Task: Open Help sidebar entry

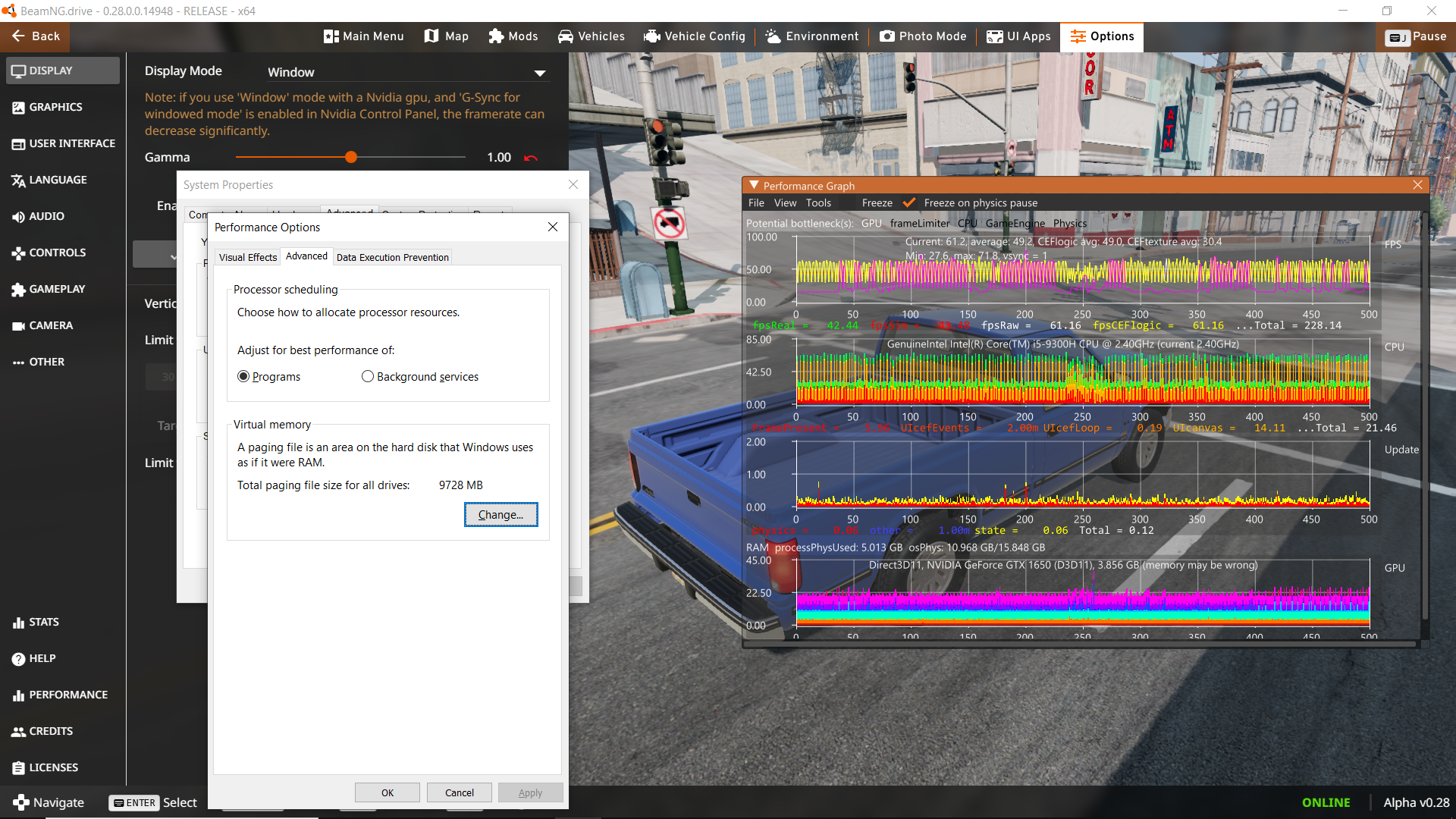Action: pyautogui.click(x=62, y=658)
